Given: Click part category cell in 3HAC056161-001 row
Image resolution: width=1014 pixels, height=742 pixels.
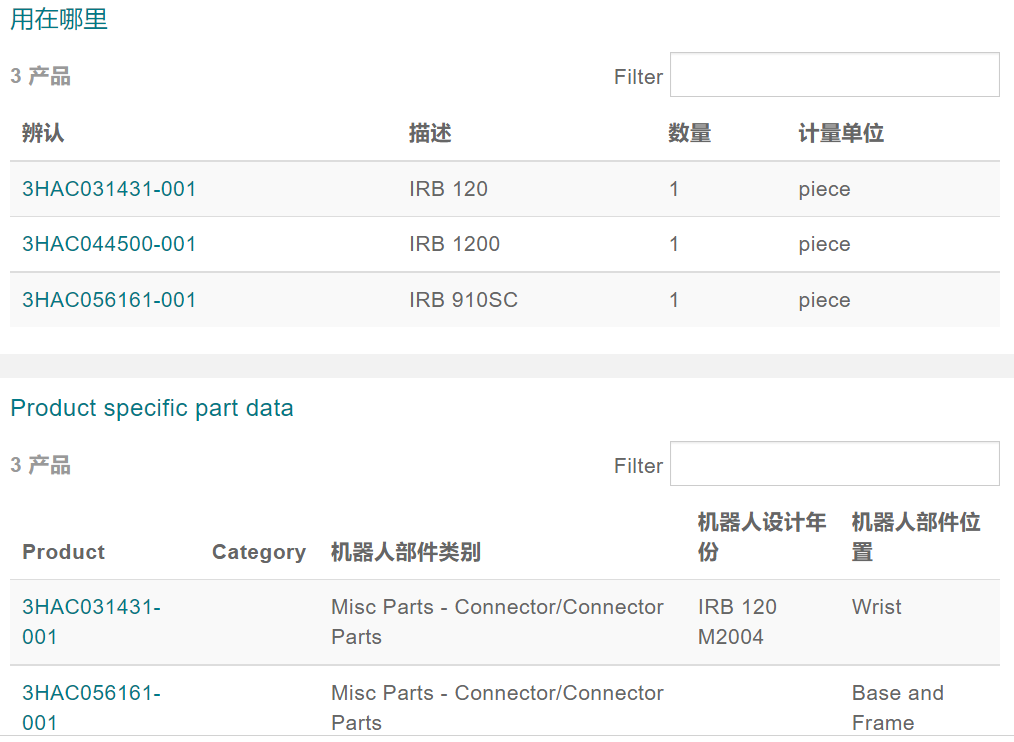Looking at the screenshot, I should [497, 707].
